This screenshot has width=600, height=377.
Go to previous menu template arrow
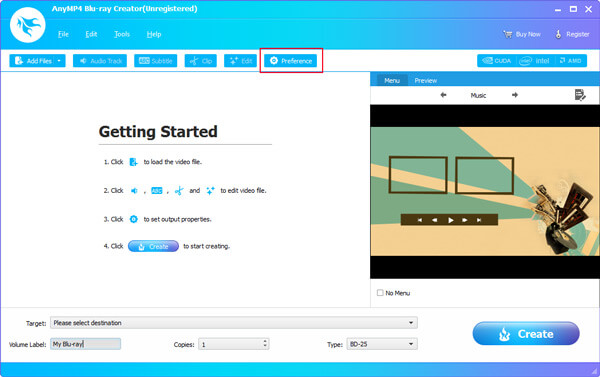(x=443, y=95)
